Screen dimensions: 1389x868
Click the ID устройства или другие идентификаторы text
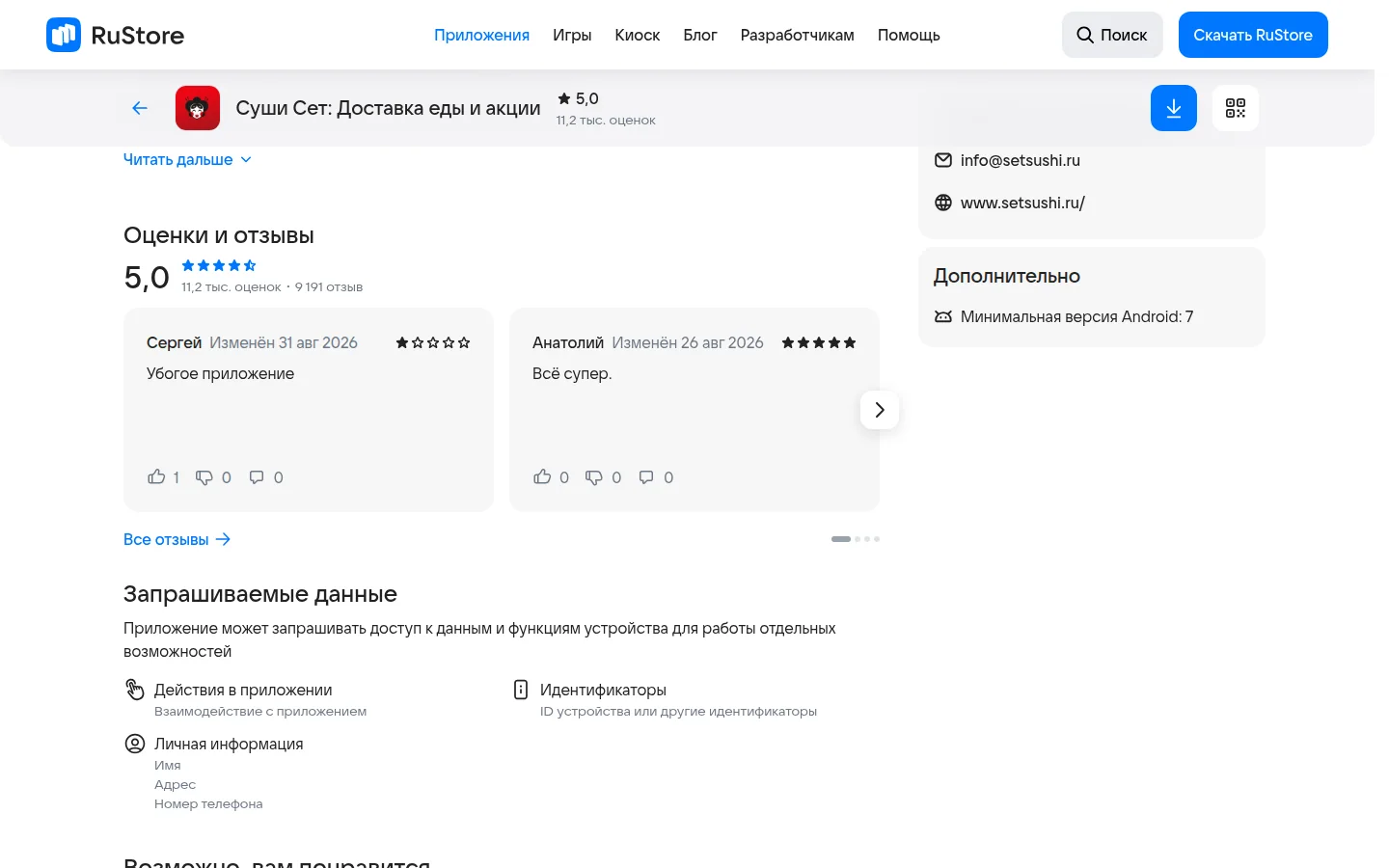pyautogui.click(x=678, y=711)
